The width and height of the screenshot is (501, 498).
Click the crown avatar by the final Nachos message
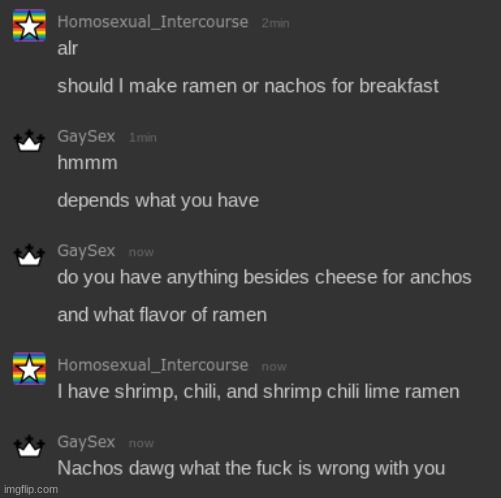coord(29,446)
